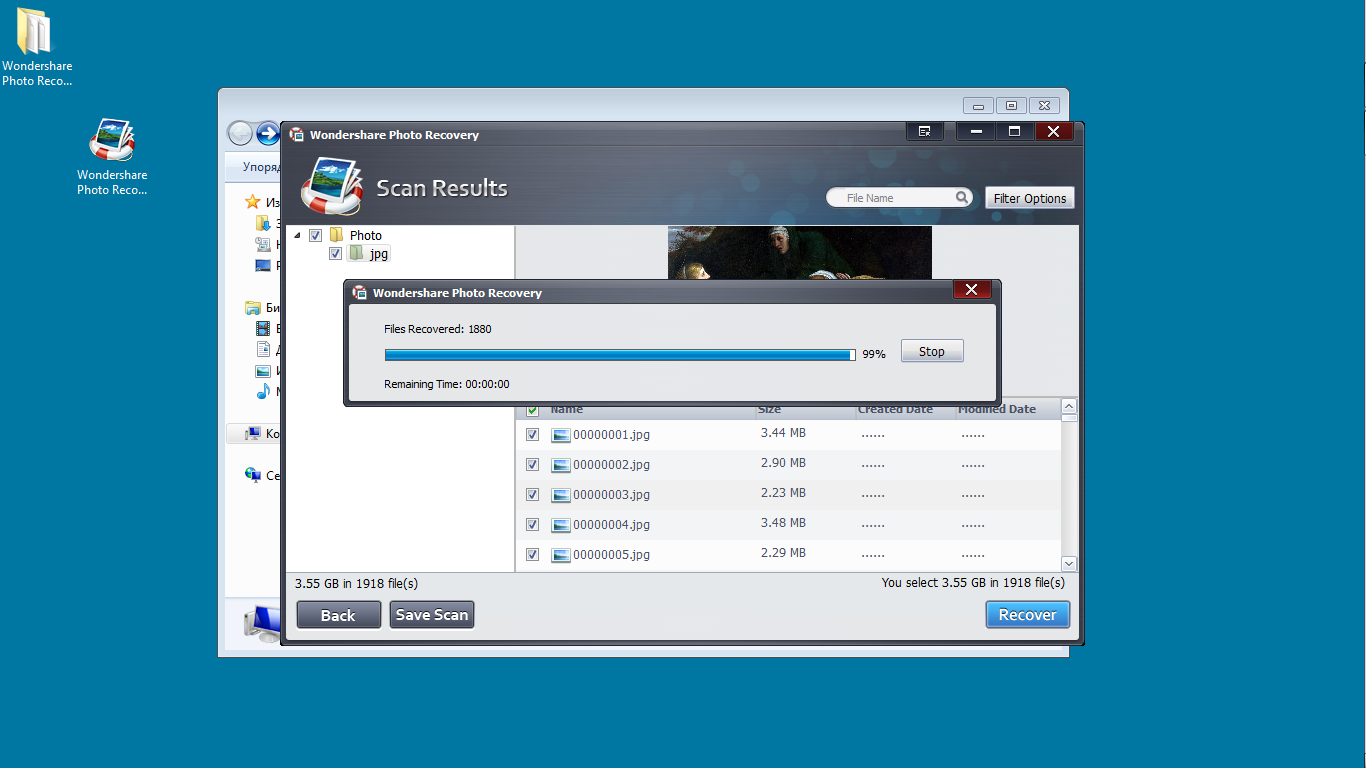Sort by the Size column header
The height and width of the screenshot is (768, 1366).
point(770,409)
